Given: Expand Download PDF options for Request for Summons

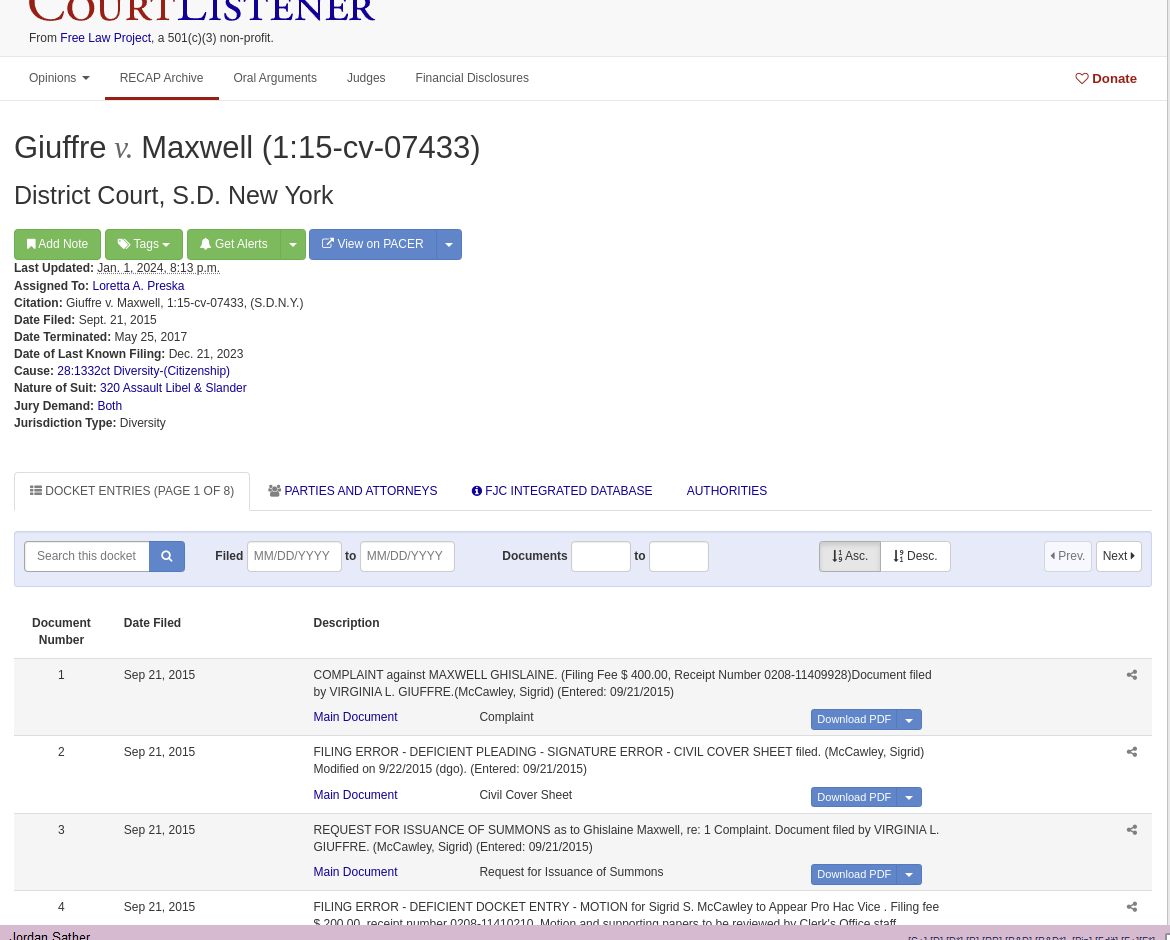Looking at the screenshot, I should [910, 874].
